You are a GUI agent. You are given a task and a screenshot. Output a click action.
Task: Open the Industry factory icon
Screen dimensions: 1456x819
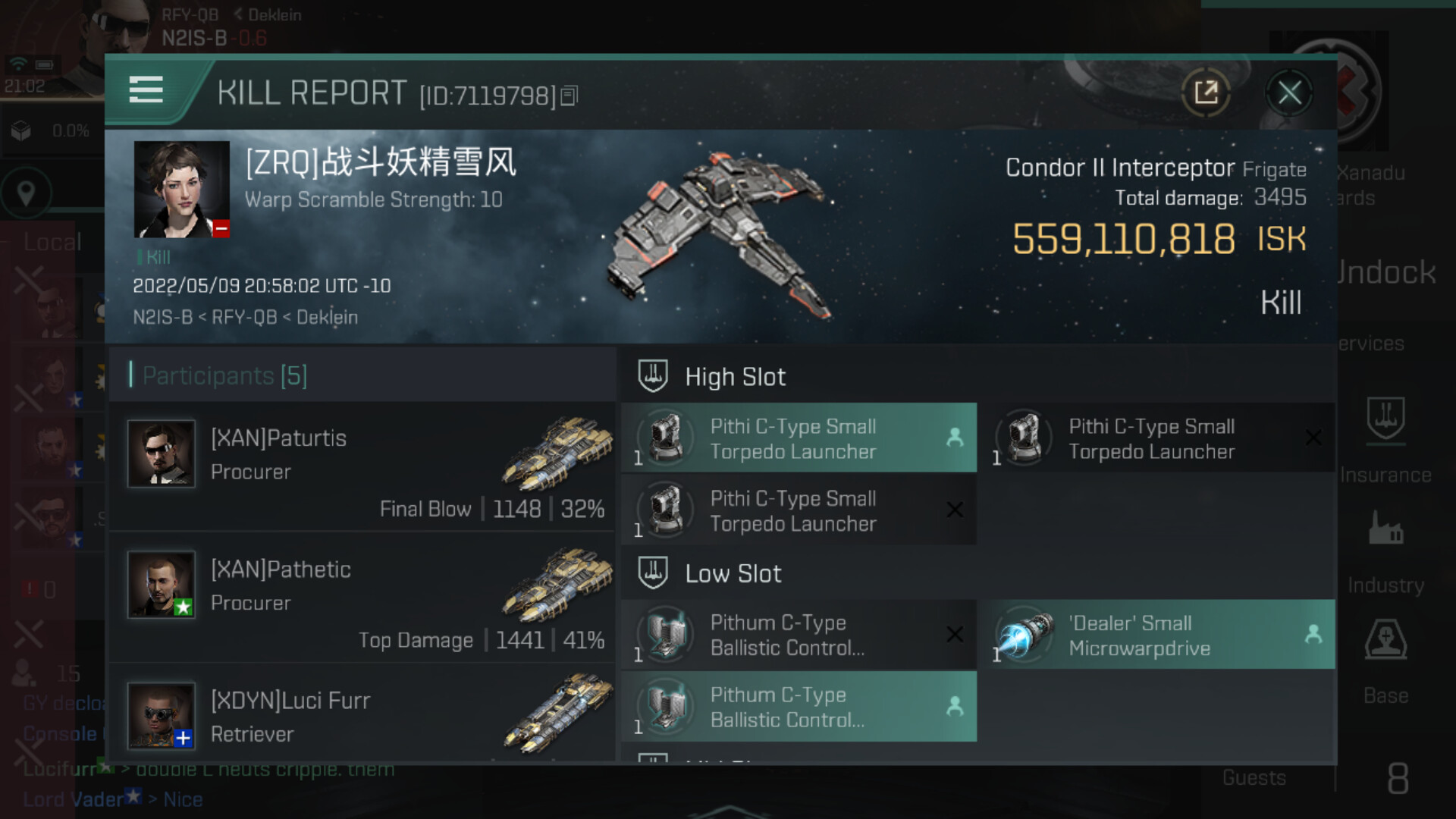tap(1385, 528)
